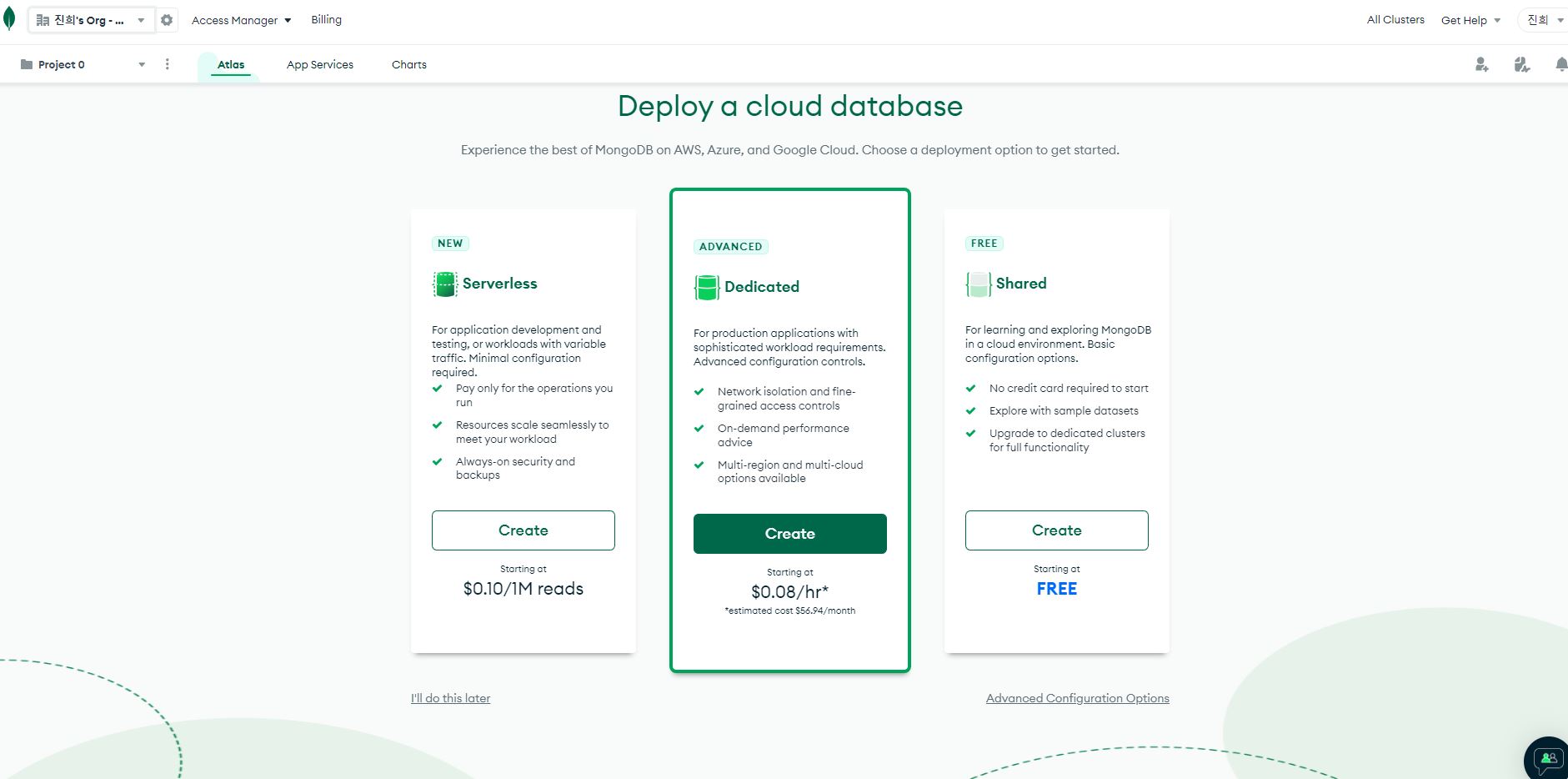Expand the 진희's Org selector
The width and height of the screenshot is (1568, 779).
pyautogui.click(x=92, y=20)
